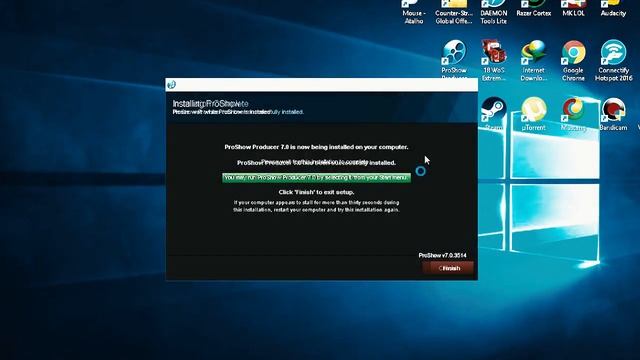Screen dimensions: 640x360
Task: Launch the Internet Download Manager shortcut
Action: pos(533,60)
